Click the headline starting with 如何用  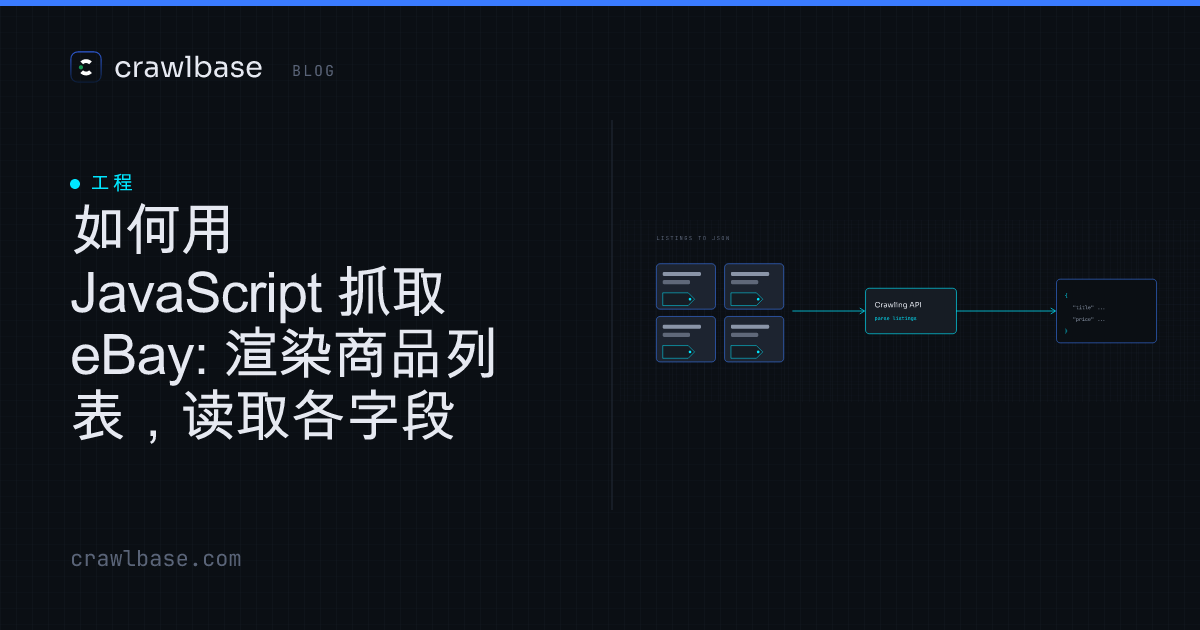tap(285, 323)
